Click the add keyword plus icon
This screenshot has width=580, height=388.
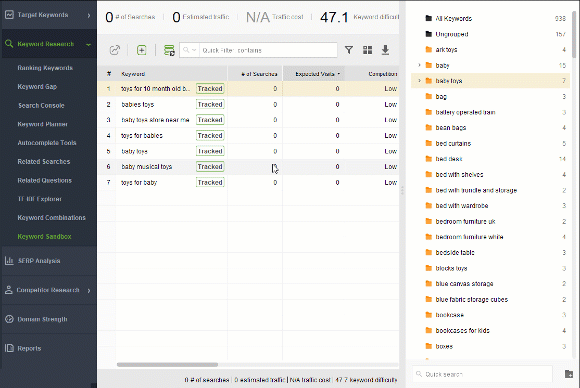click(142, 50)
